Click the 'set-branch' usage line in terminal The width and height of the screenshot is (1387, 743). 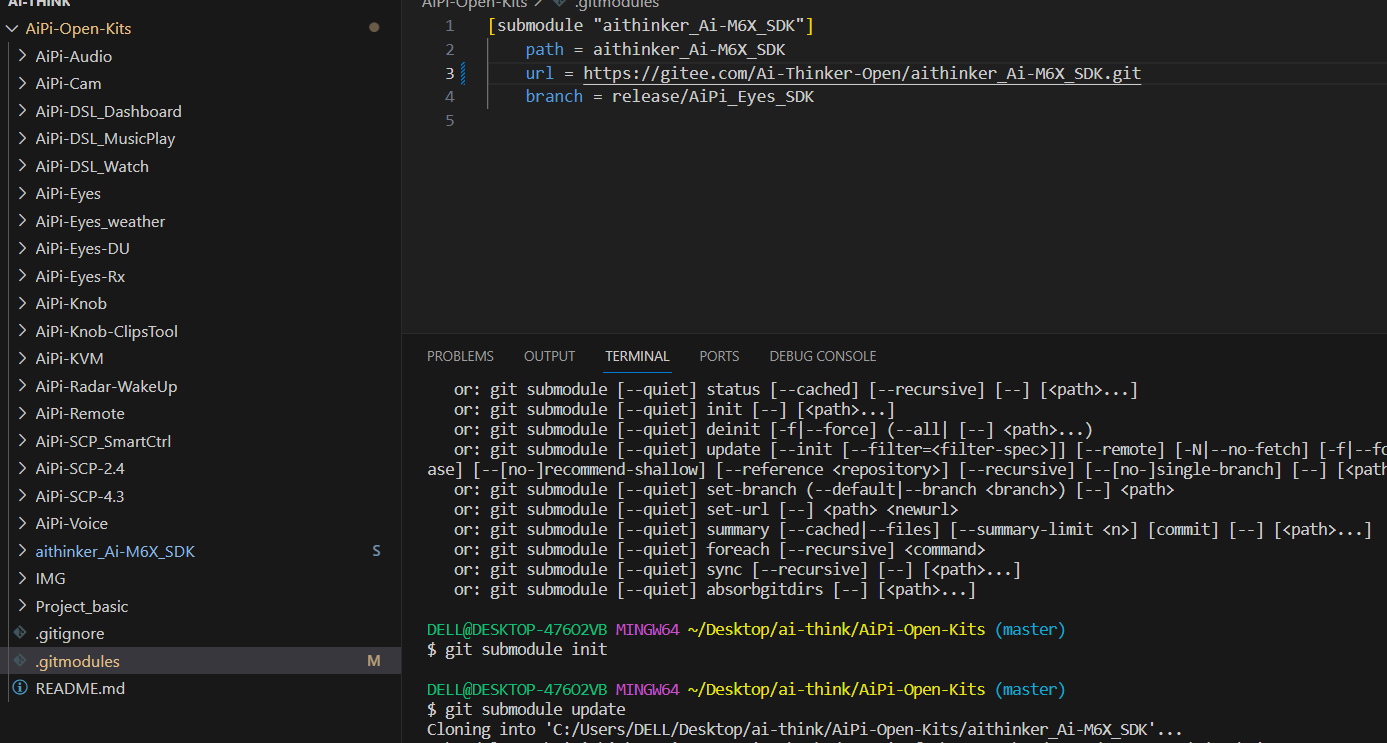click(x=813, y=490)
